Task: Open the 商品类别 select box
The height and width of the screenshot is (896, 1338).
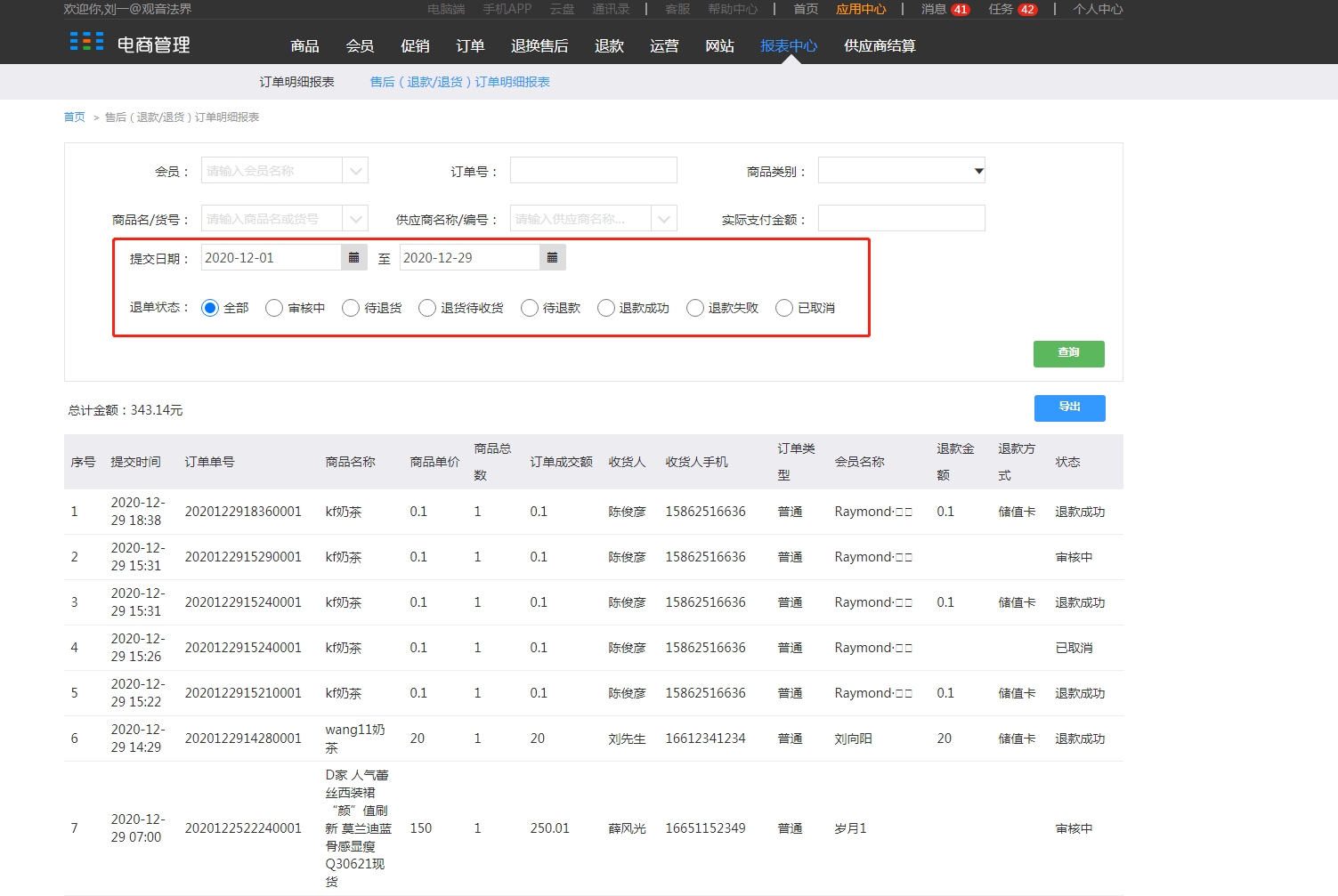Action: pyautogui.click(x=902, y=170)
